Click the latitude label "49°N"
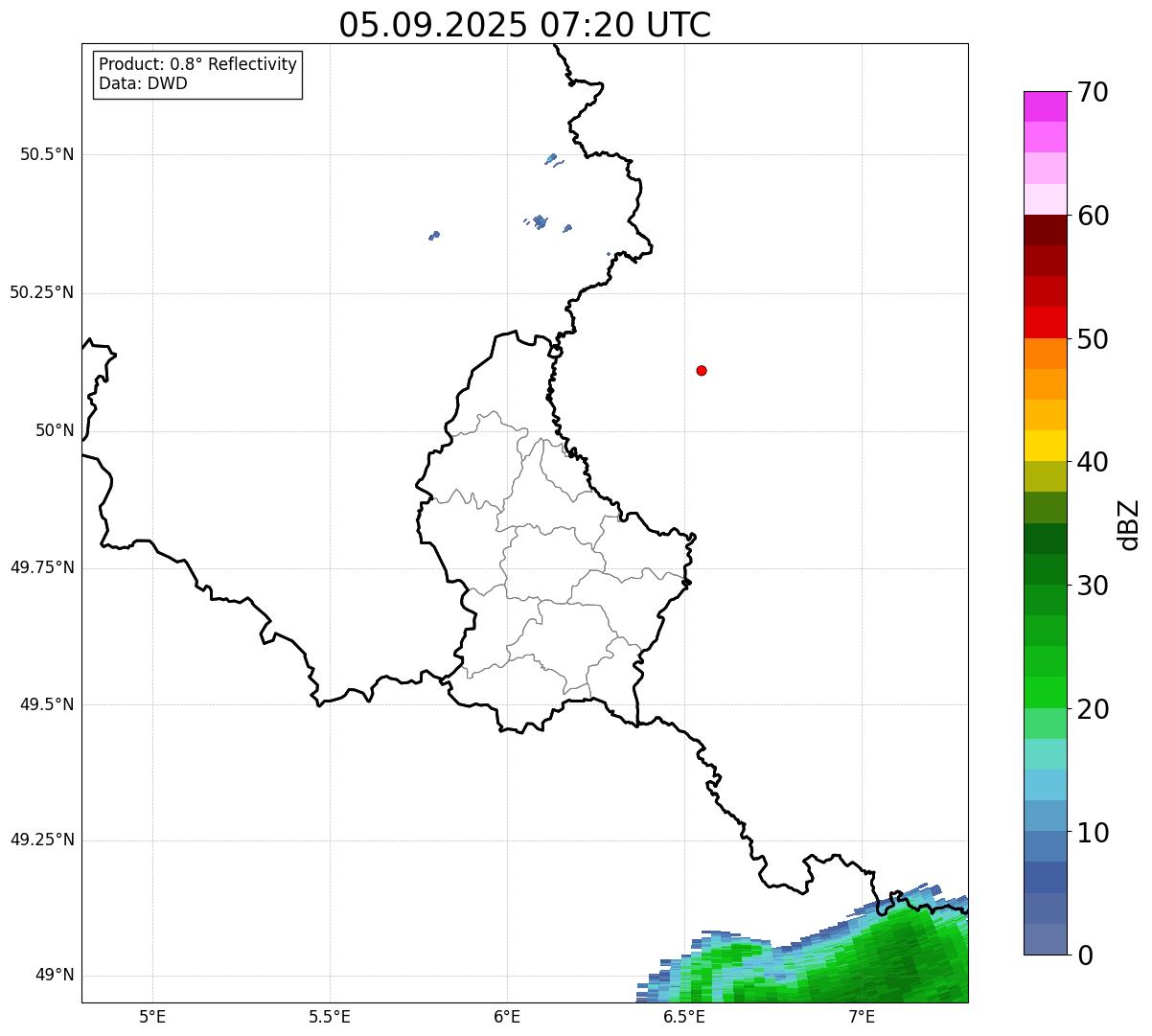The image size is (1152, 1036). coord(55,976)
